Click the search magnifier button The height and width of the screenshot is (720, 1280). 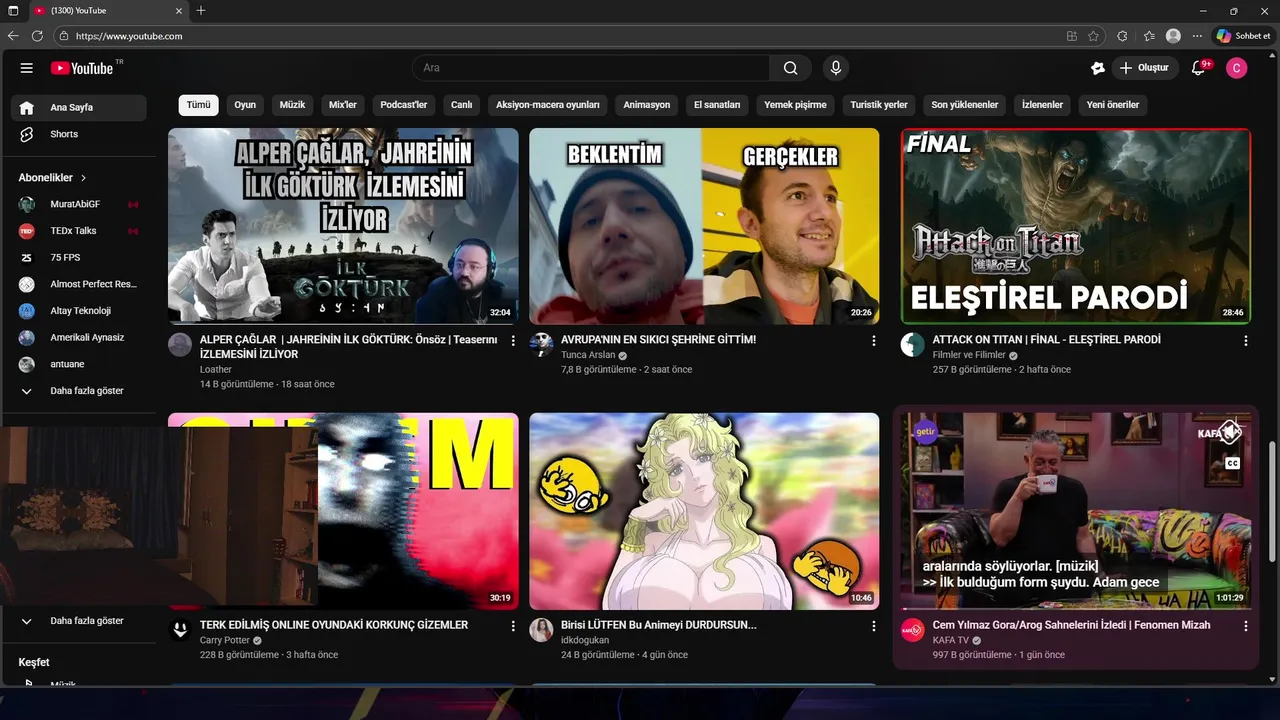coord(791,68)
